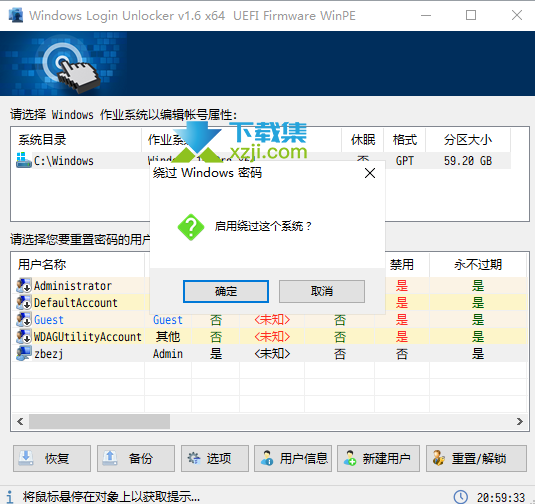Click the 用户名称 column header
This screenshot has height=504, width=535.
[x=78, y=264]
